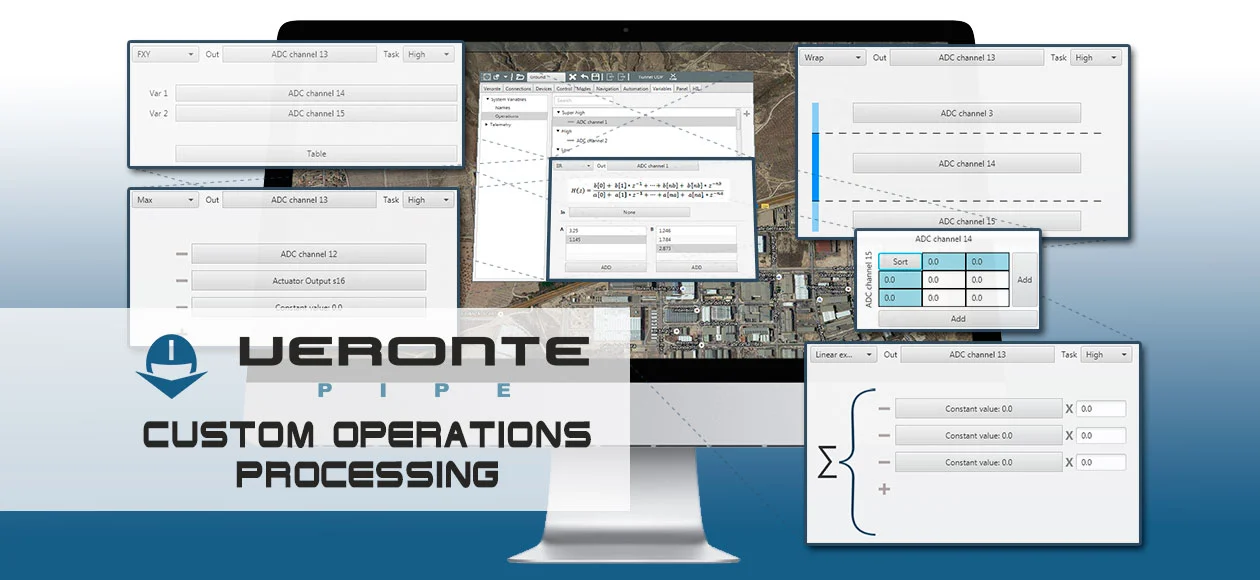The width and height of the screenshot is (1260, 580).
Task: Remove second Constant value row via minus icon
Action: (x=884, y=436)
